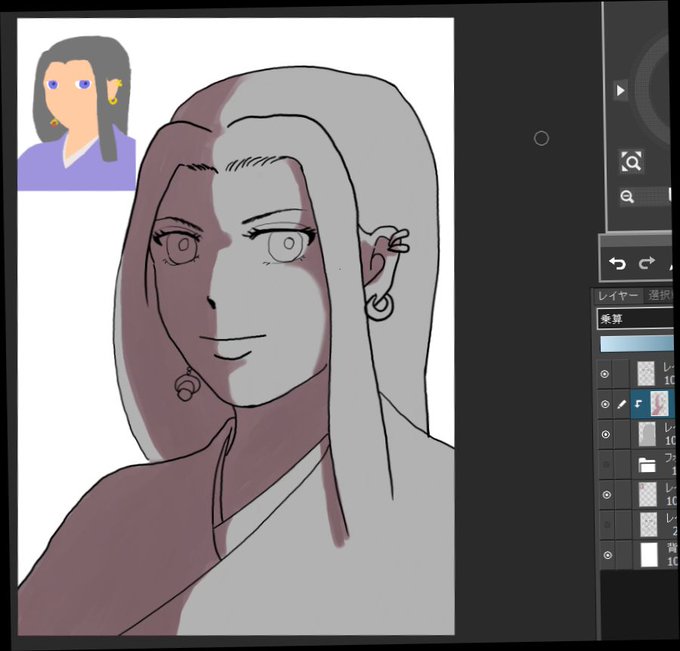Hide the topmost layer via eye icon
This screenshot has height=651, width=680.
click(x=604, y=374)
